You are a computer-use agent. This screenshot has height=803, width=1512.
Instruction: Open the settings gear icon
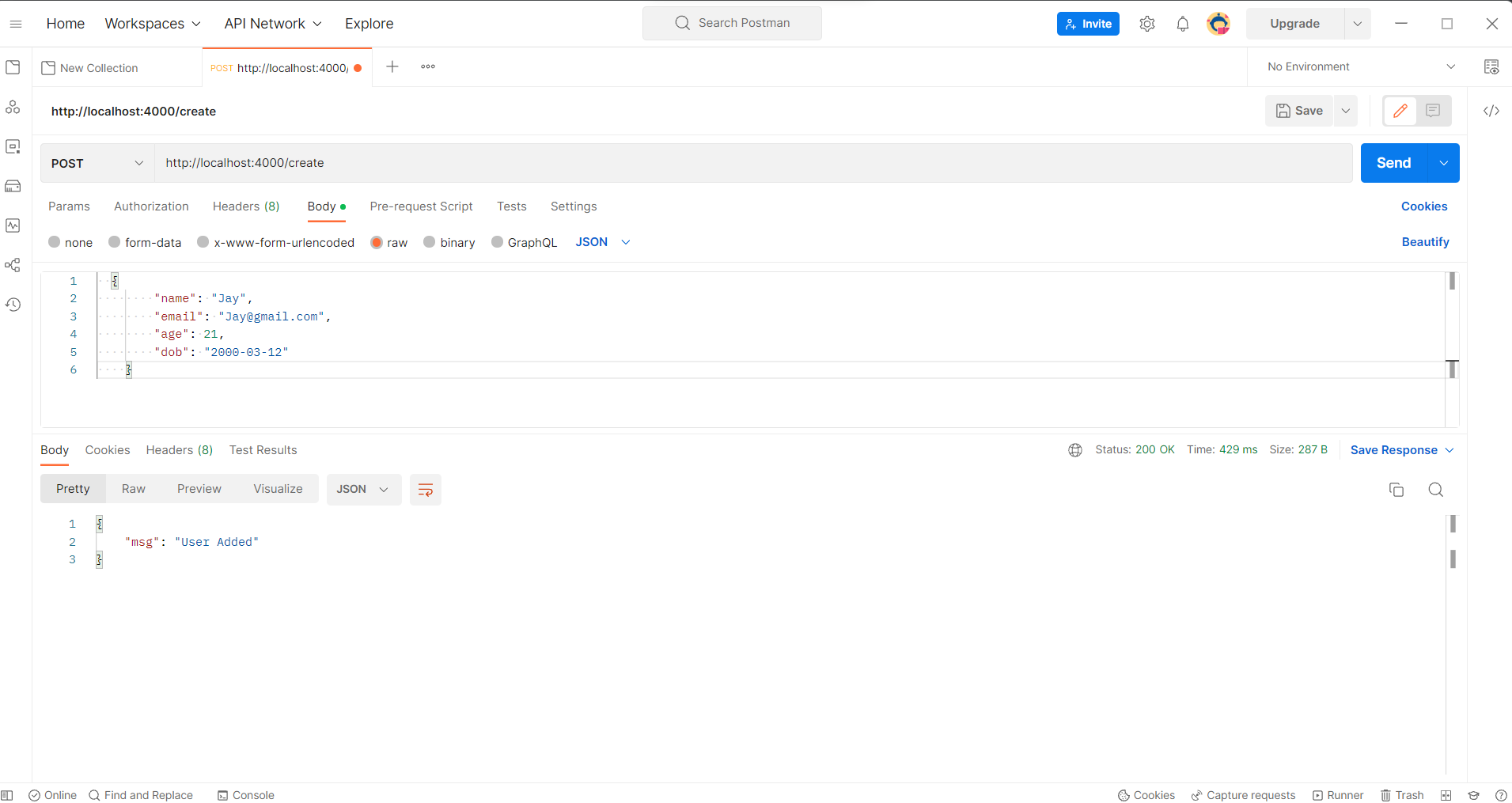pos(1146,24)
